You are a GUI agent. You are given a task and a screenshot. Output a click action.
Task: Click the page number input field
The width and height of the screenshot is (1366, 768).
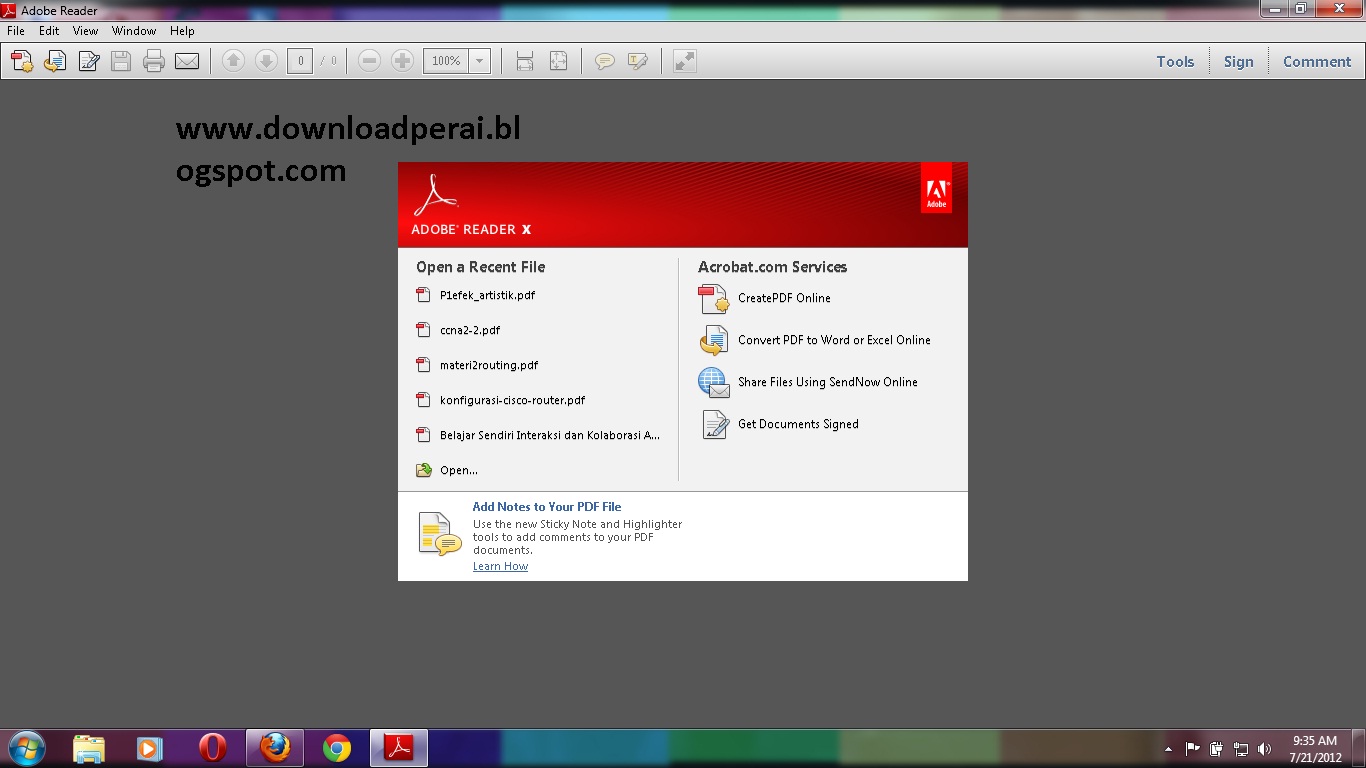tap(300, 61)
